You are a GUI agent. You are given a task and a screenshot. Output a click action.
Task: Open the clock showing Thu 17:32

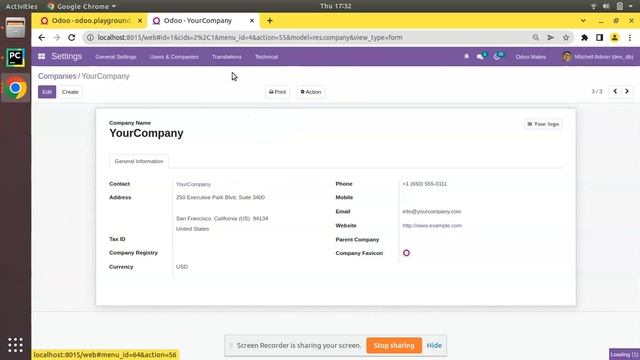[336, 6]
